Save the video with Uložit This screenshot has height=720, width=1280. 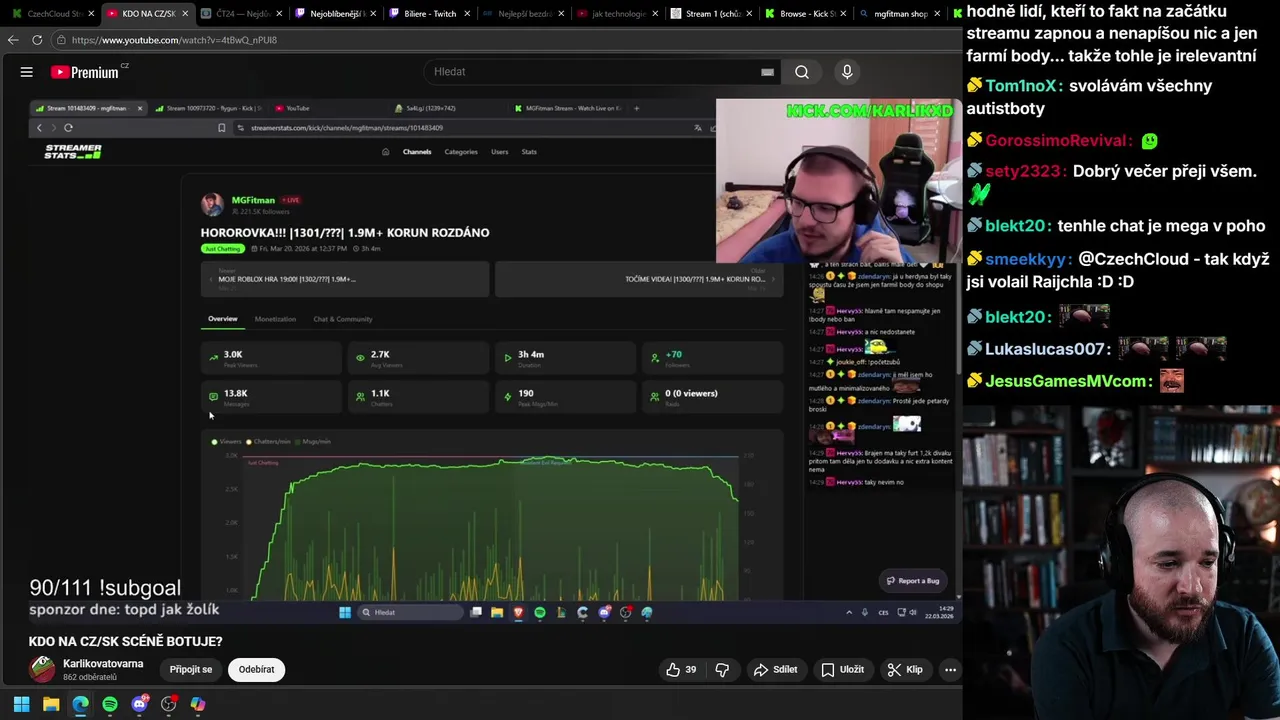coord(842,670)
